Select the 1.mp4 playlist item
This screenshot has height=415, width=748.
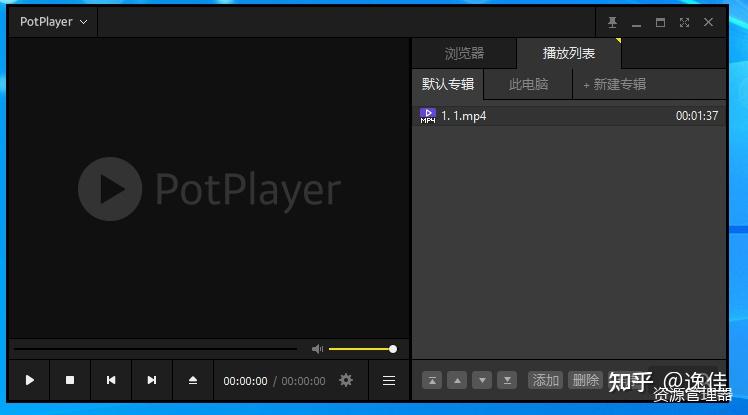click(569, 115)
